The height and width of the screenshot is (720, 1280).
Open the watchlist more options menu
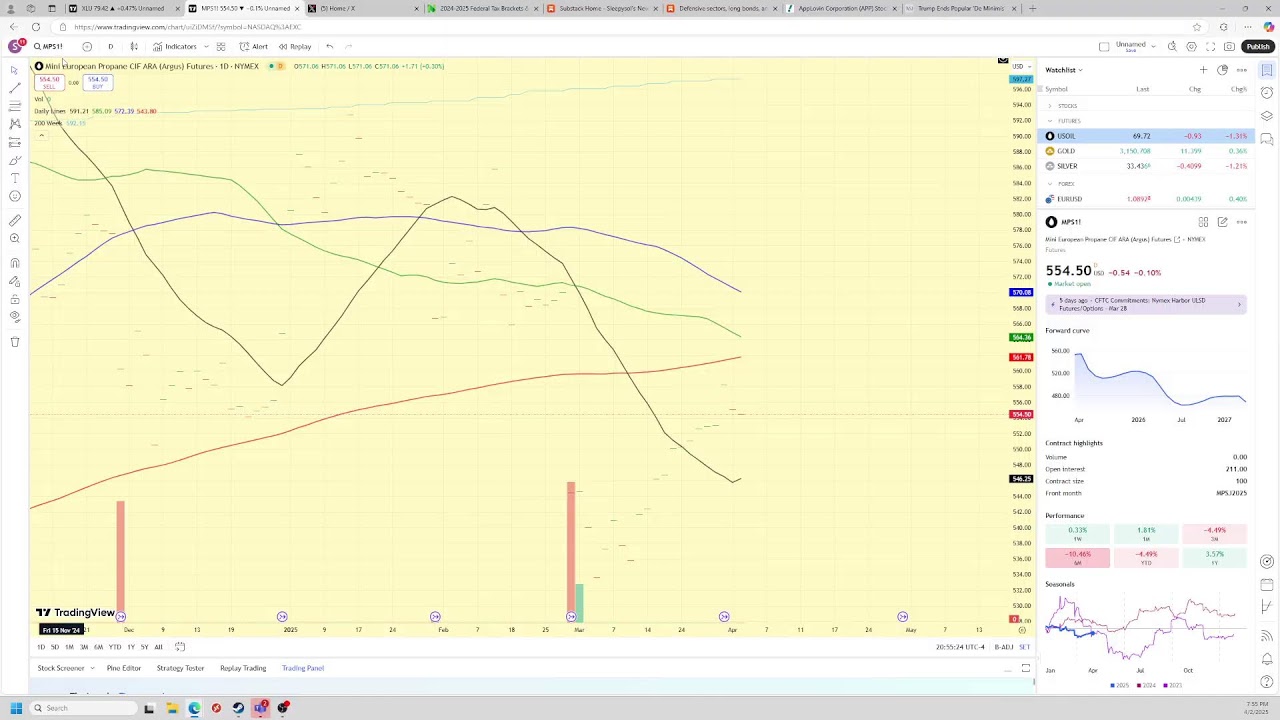pos(1241,70)
